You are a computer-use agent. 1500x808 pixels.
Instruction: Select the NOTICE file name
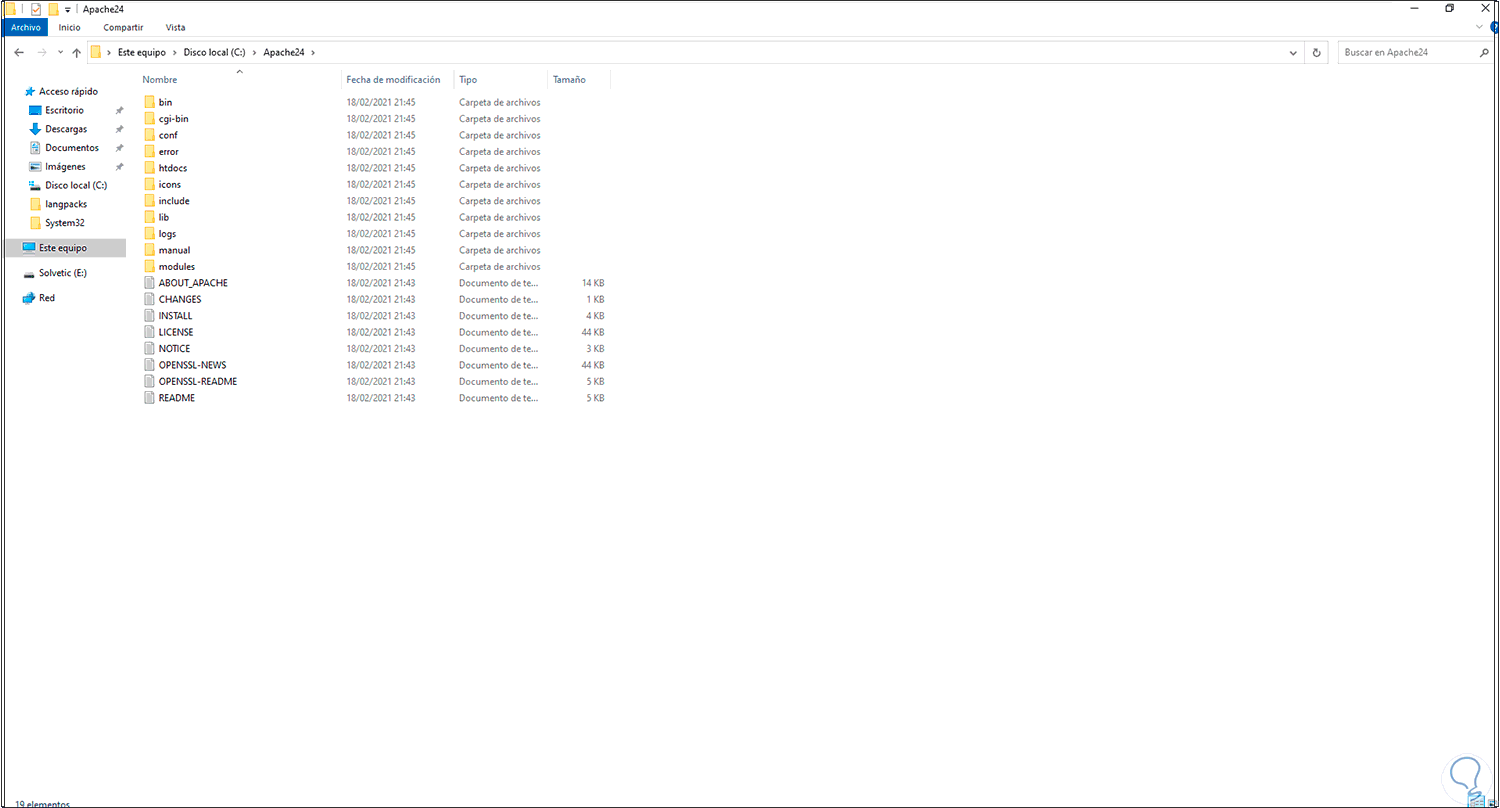click(175, 349)
